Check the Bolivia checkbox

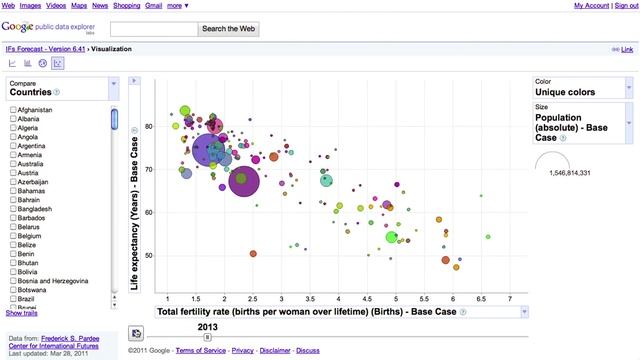(x=13, y=272)
